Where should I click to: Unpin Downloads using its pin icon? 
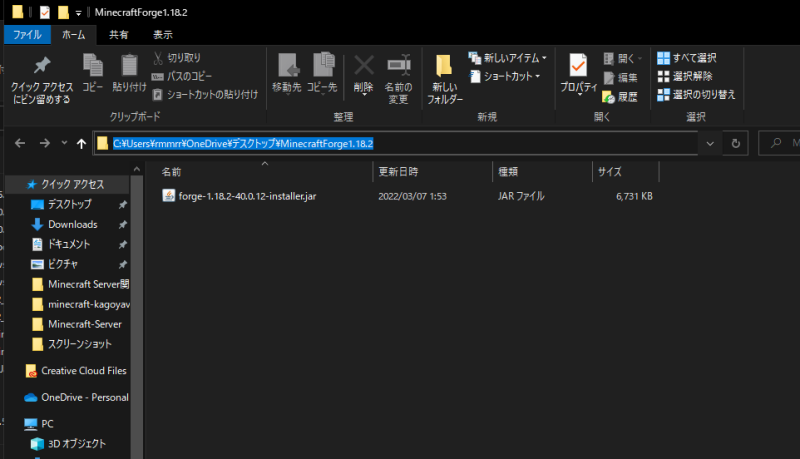[x=122, y=225]
